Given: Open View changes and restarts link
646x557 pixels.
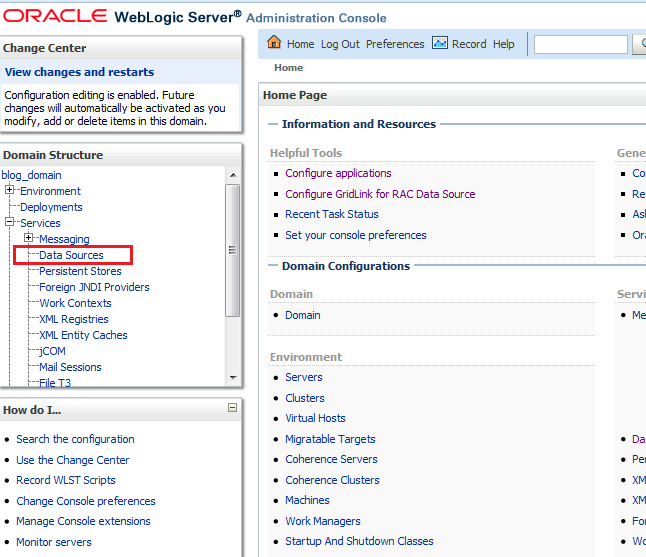Looking at the screenshot, I should tap(79, 72).
